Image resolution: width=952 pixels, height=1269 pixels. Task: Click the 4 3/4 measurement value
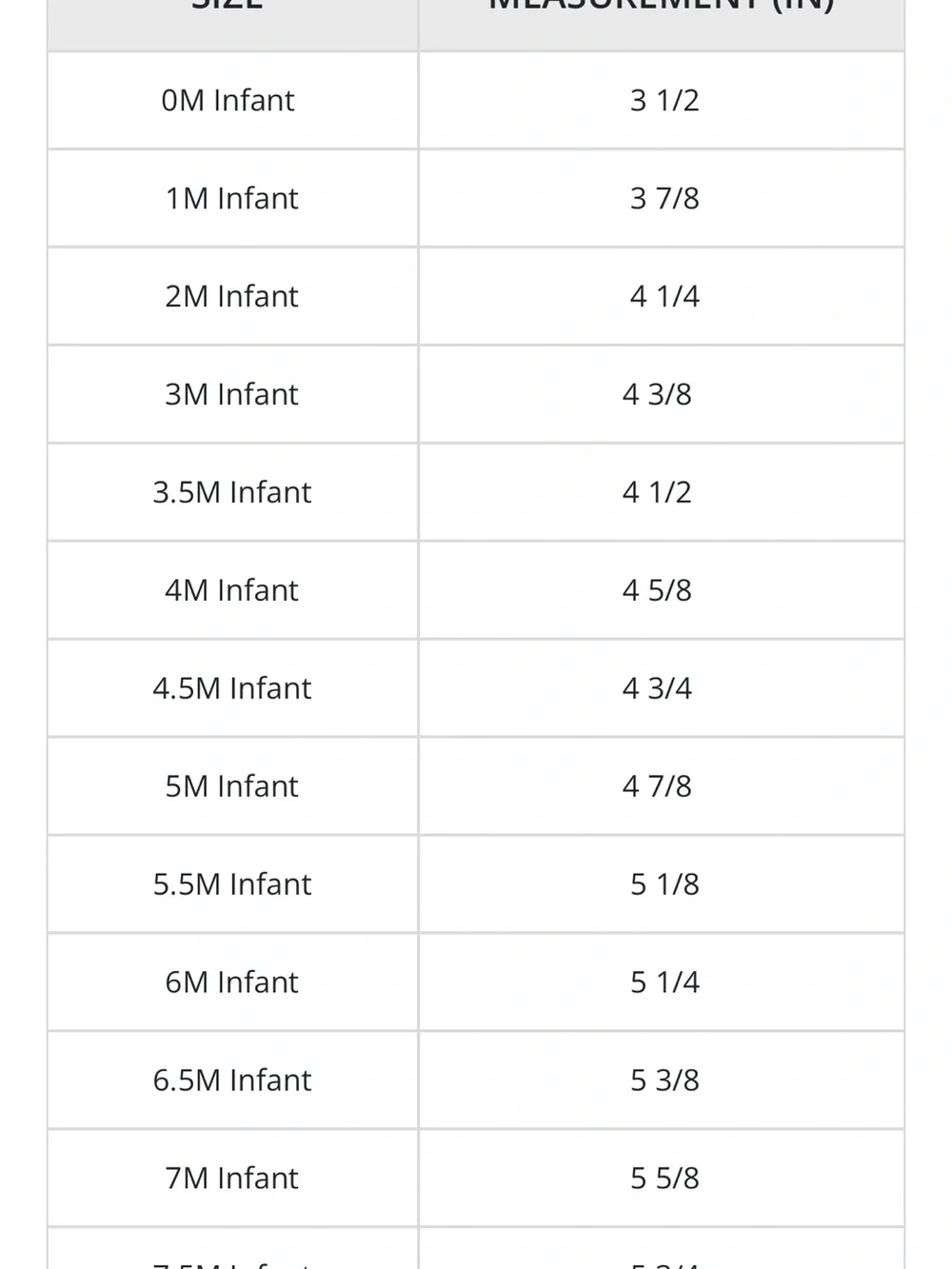[657, 688]
